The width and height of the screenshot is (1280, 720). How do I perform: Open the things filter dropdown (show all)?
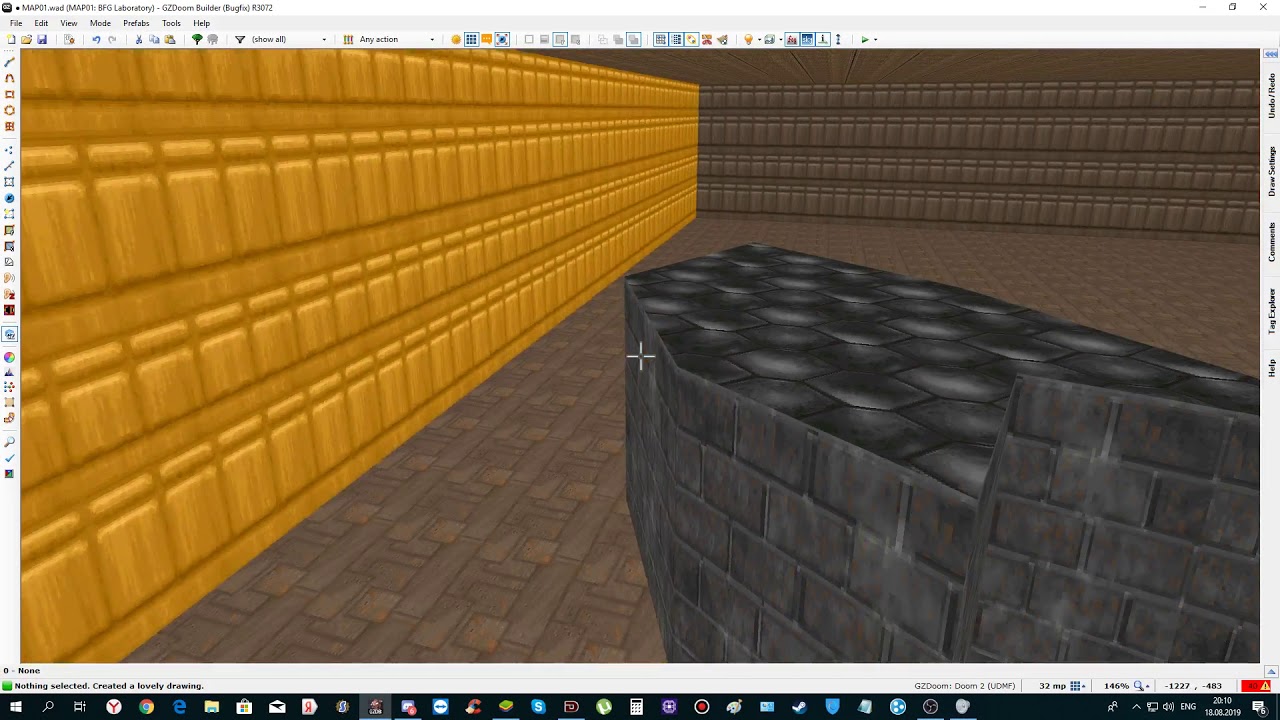click(288, 39)
